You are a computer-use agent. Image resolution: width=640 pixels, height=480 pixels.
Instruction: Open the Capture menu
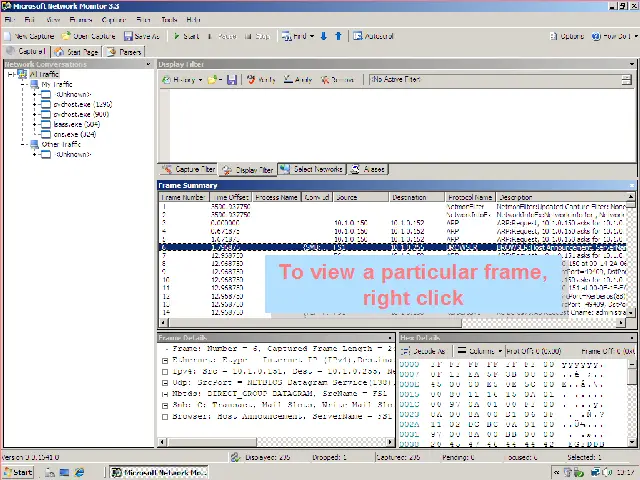(x=113, y=20)
